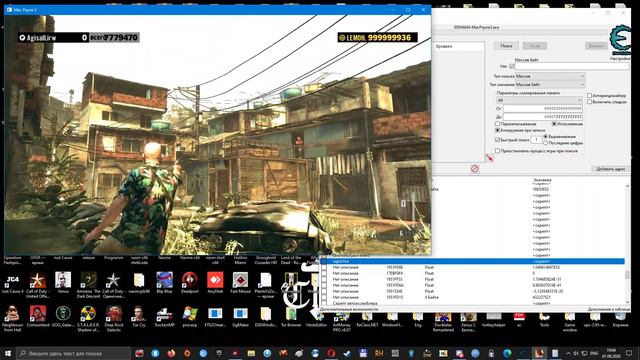640x360 pixels.
Task: Open S.T.A.L.K.E.R. Shadow of Chernobyl shortcut
Action: (x=88, y=318)
